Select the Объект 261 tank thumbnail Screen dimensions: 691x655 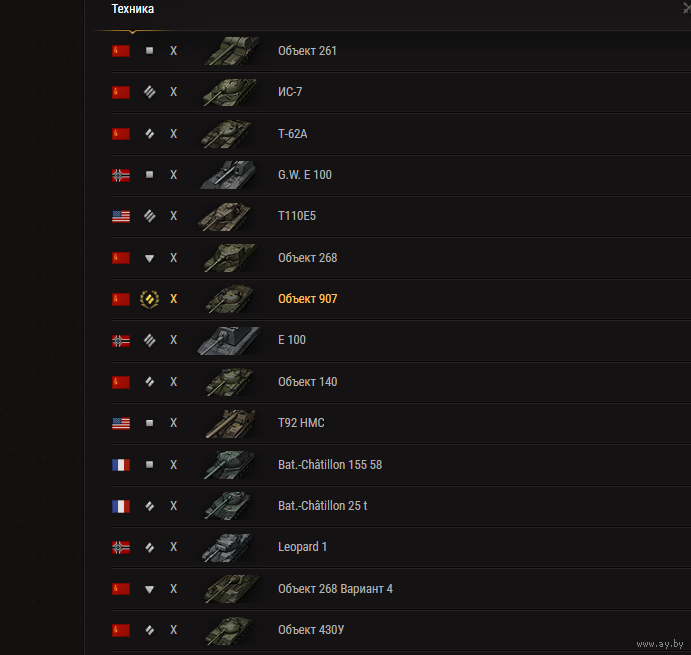231,51
